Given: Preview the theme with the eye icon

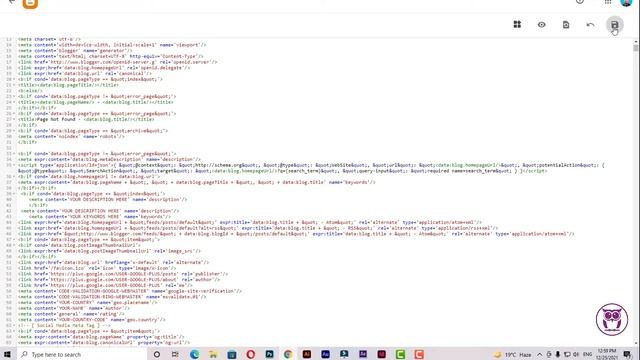Looking at the screenshot, I should coord(542,25).
